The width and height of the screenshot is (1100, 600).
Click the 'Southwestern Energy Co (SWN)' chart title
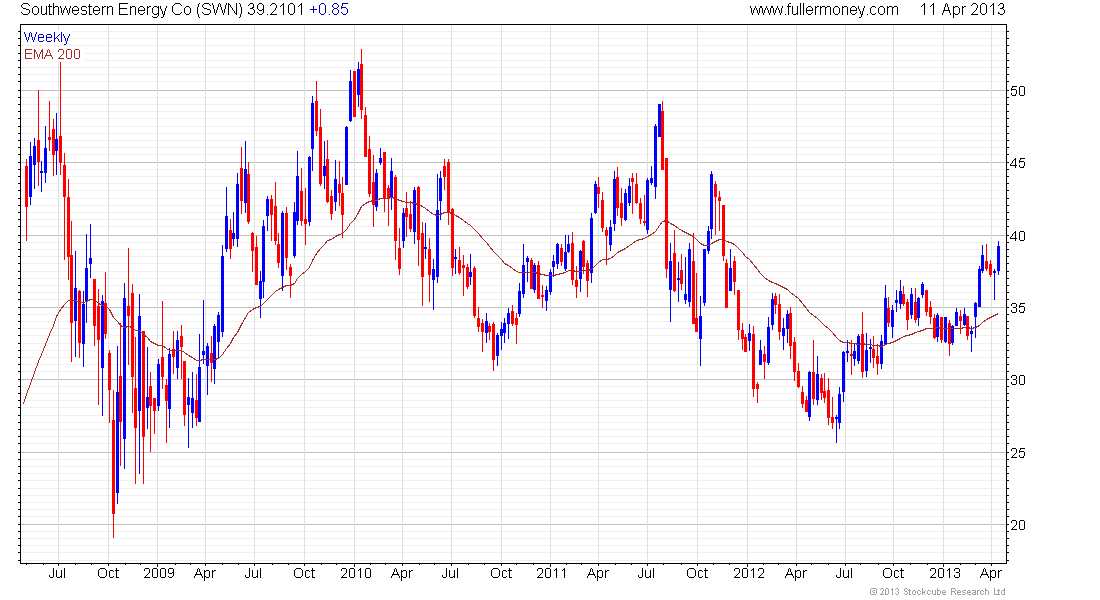pos(131,10)
